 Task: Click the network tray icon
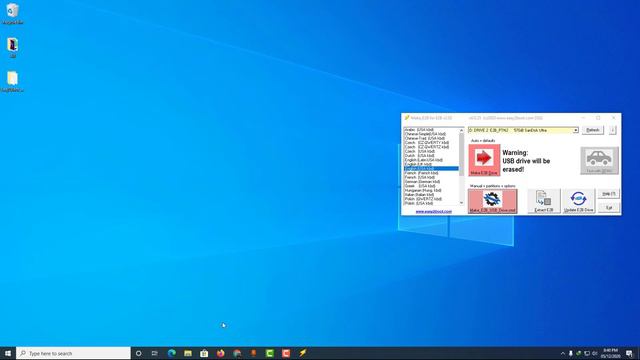[587, 353]
